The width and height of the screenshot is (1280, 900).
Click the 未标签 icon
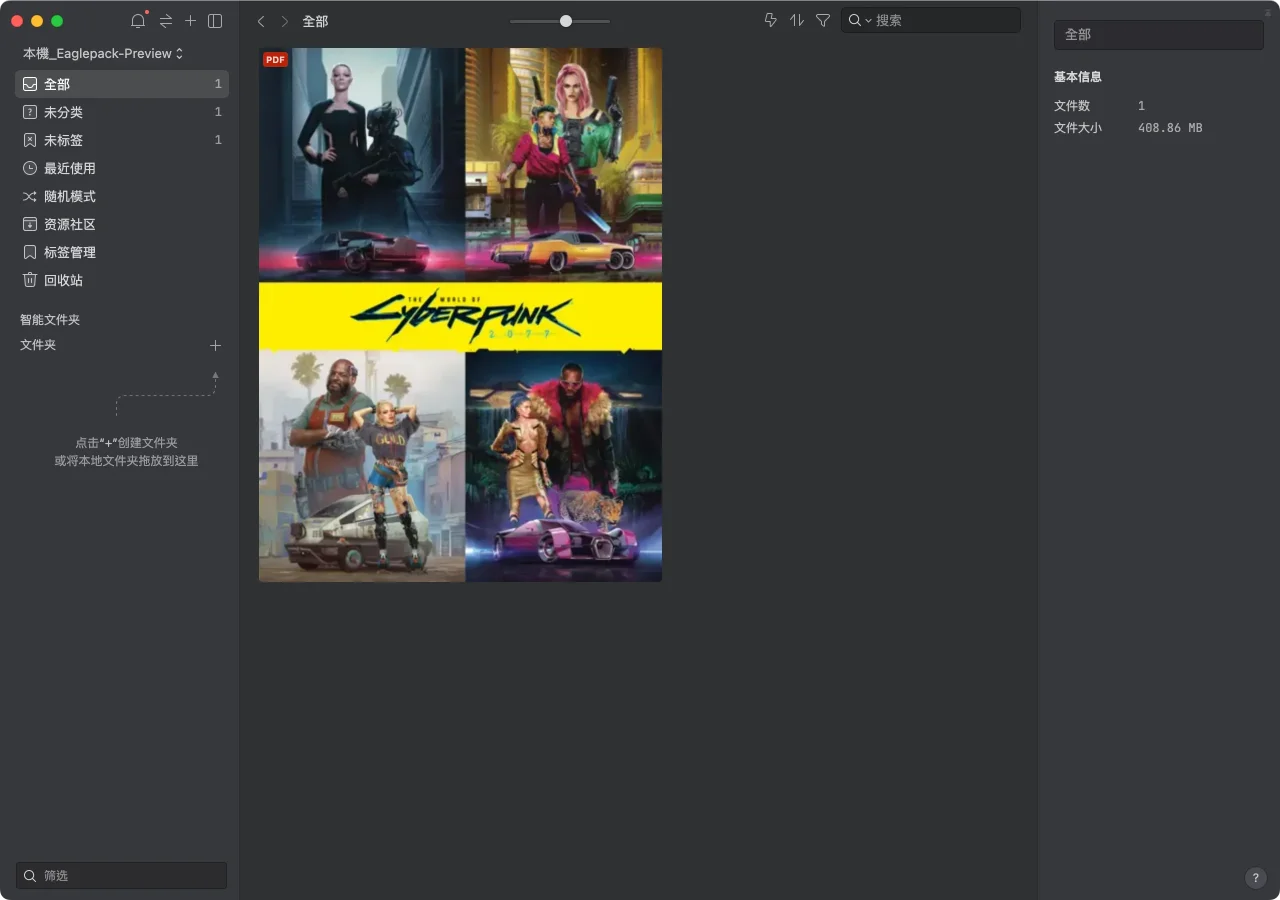click(x=30, y=140)
